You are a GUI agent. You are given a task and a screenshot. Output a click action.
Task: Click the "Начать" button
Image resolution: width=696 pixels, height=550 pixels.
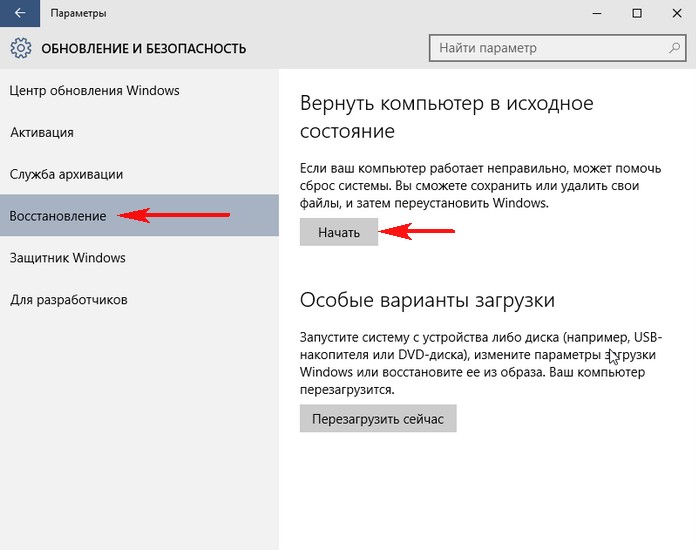pyautogui.click(x=339, y=232)
